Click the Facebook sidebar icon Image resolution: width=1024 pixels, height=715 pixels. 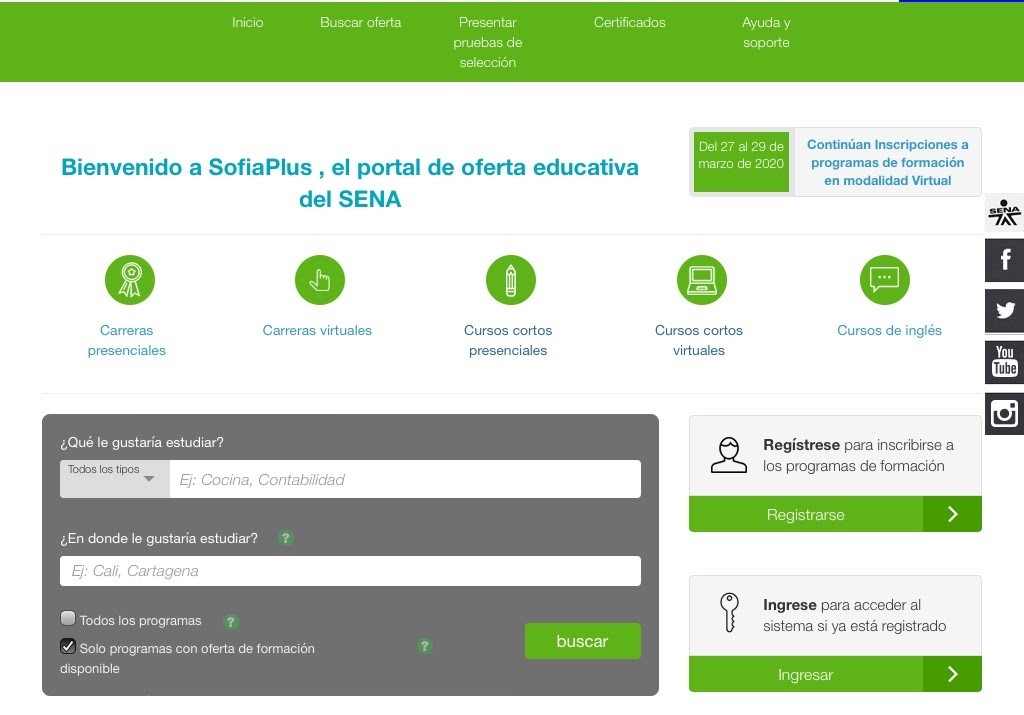1004,260
